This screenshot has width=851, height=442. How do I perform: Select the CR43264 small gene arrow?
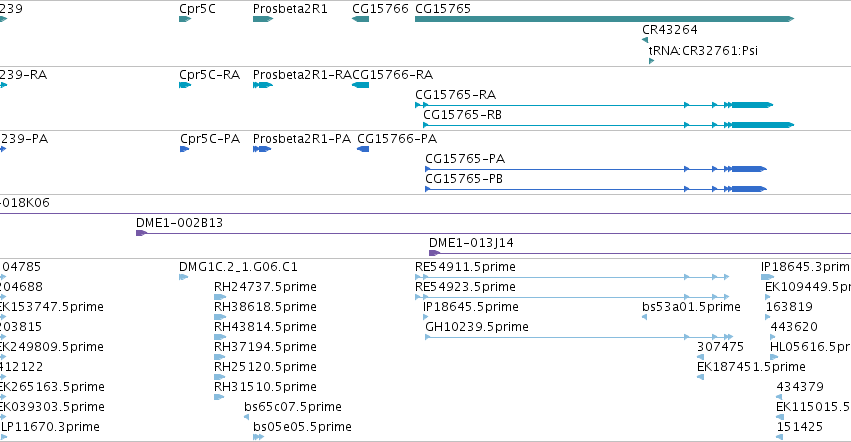pos(645,40)
